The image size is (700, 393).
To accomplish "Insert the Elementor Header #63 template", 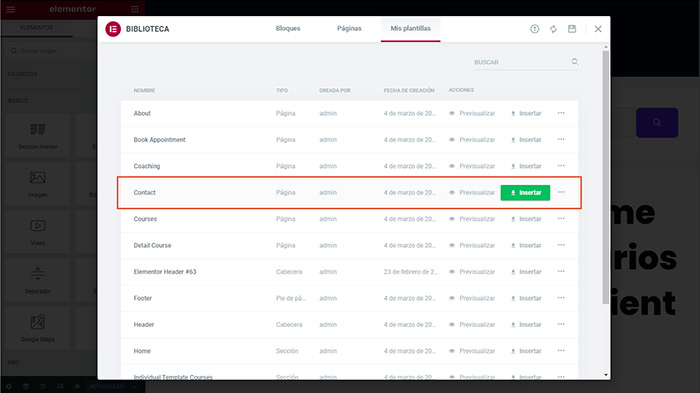I will click(526, 272).
